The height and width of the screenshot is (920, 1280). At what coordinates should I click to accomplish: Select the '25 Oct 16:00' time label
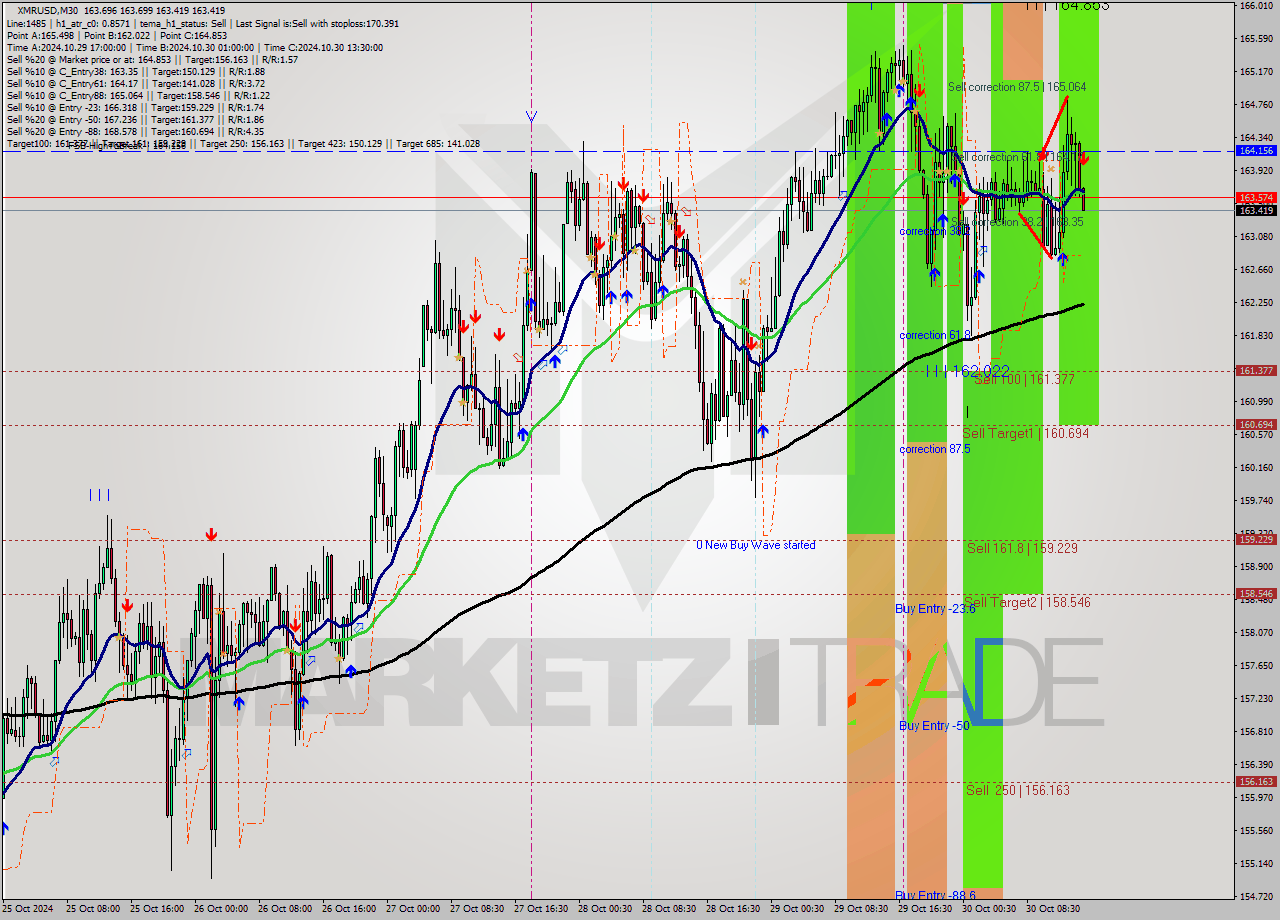pos(156,909)
